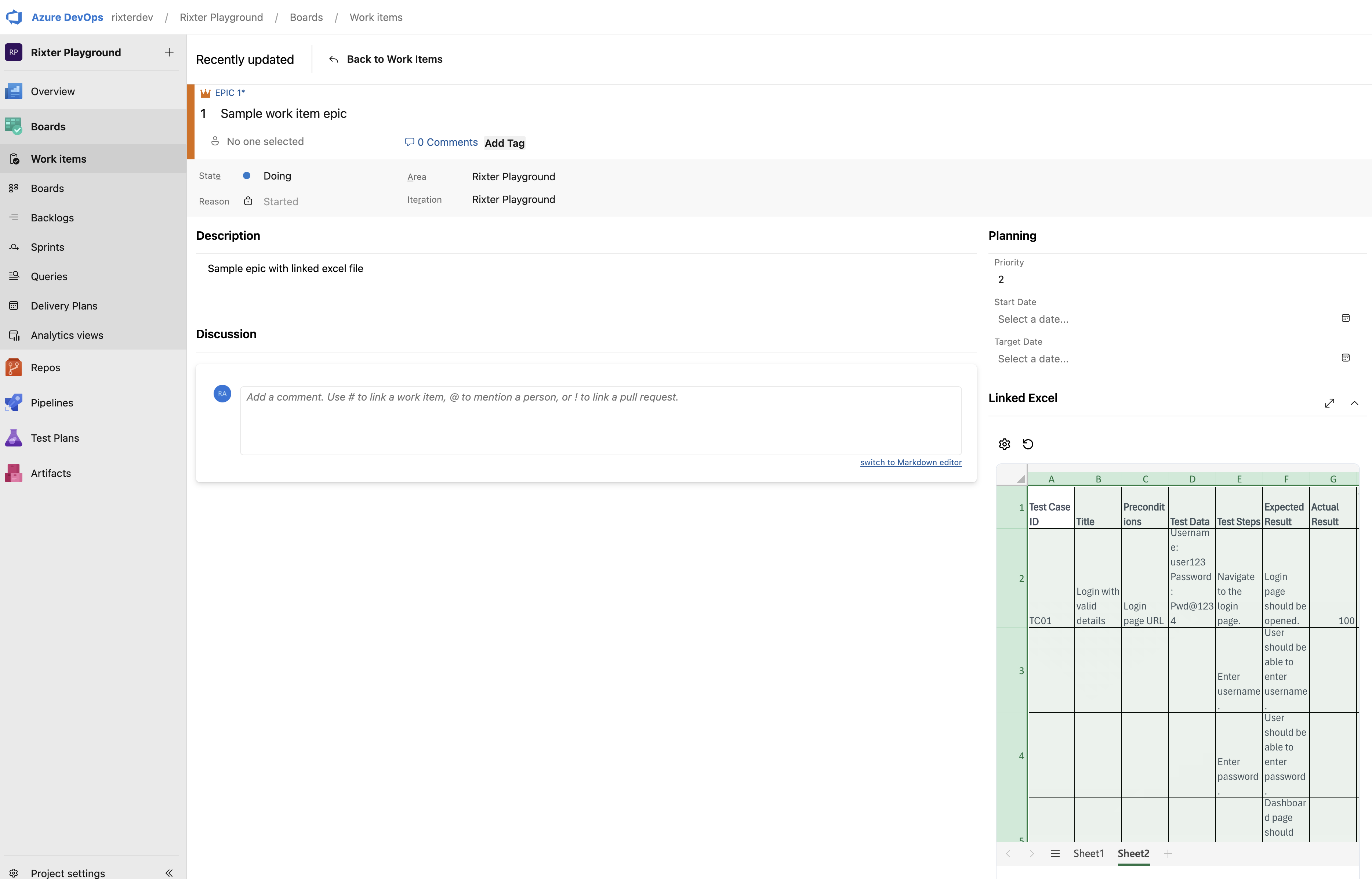Image resolution: width=1372 pixels, height=879 pixels.
Task: Open Boards from the breadcrumb
Action: click(x=306, y=17)
